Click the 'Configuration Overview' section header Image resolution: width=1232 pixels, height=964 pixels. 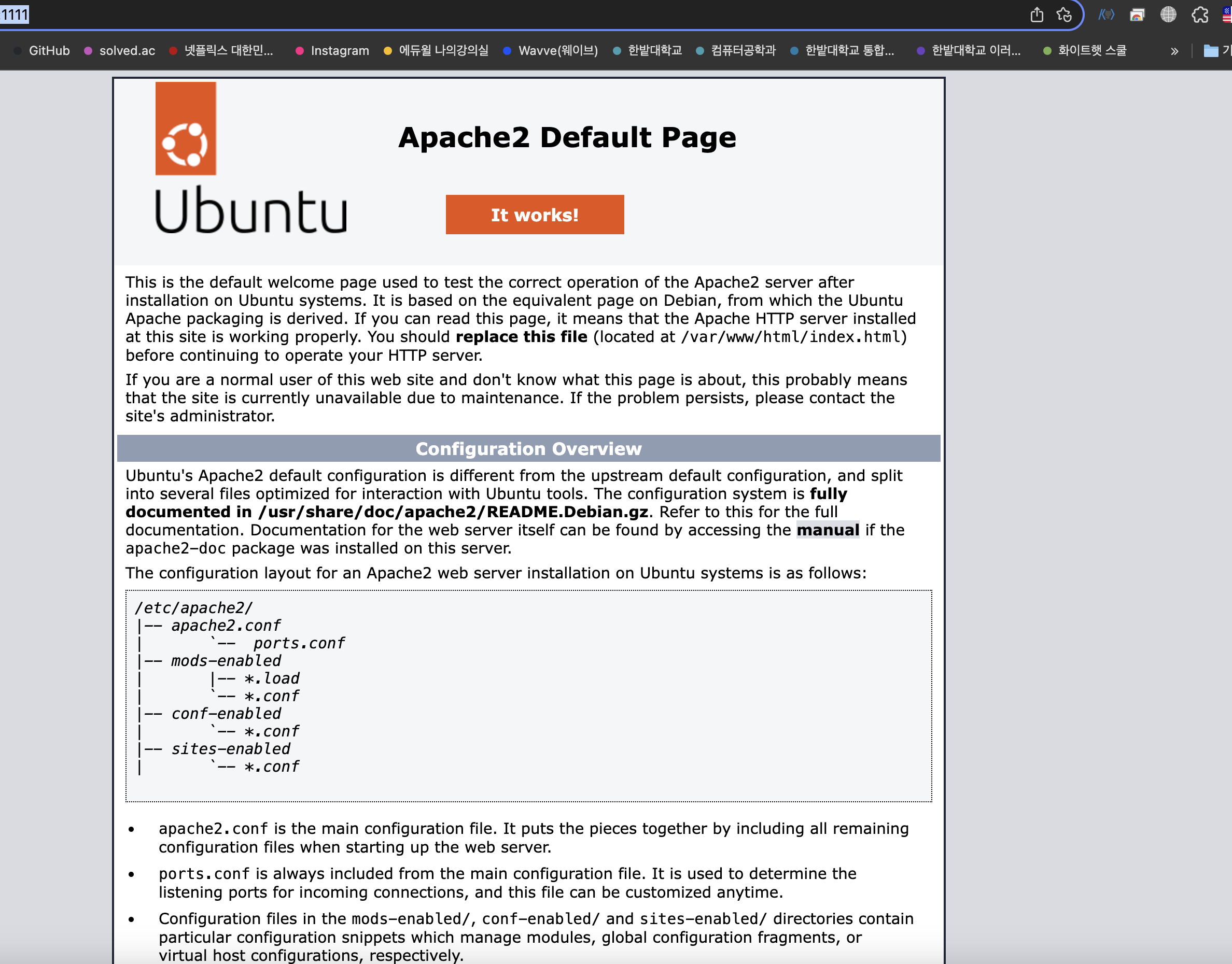click(x=528, y=449)
